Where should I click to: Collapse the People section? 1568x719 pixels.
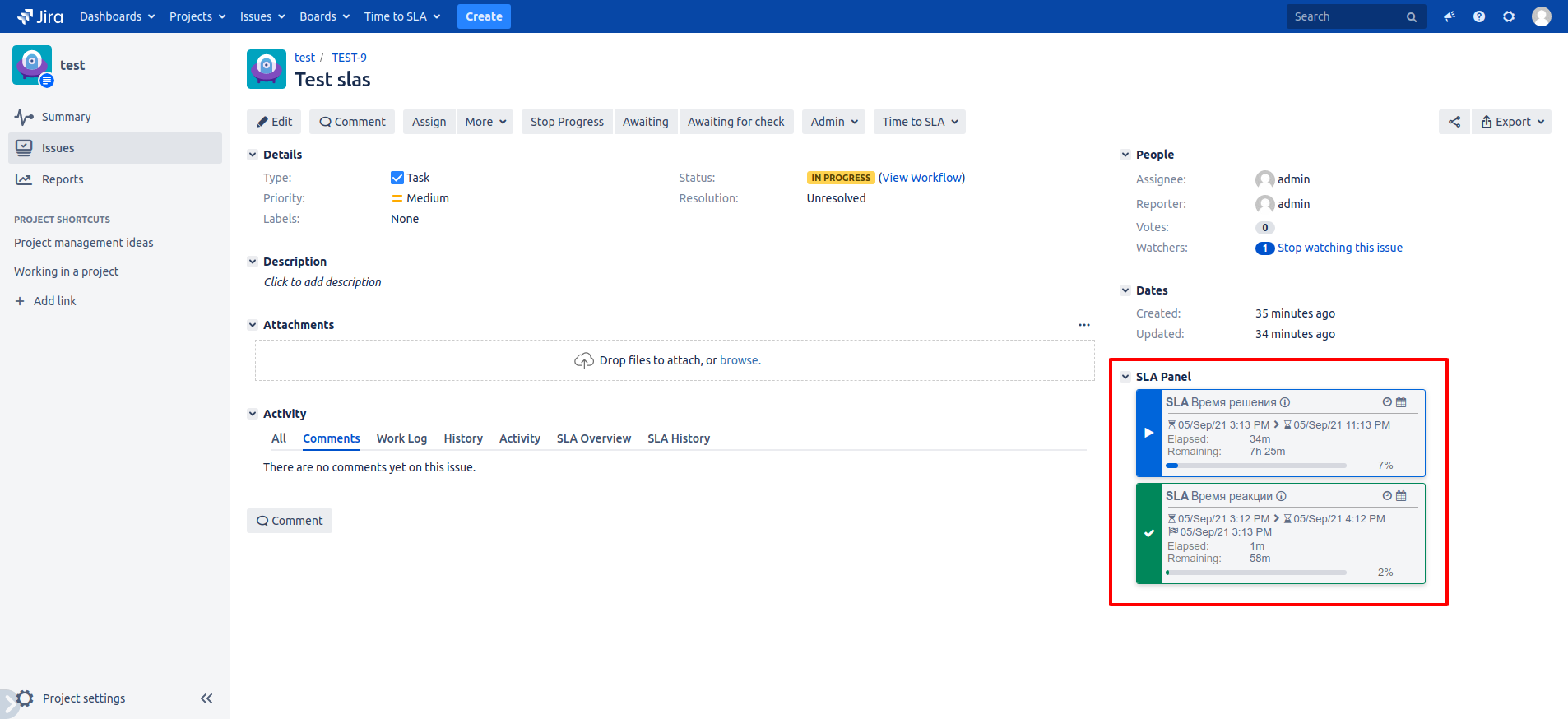tap(1125, 155)
